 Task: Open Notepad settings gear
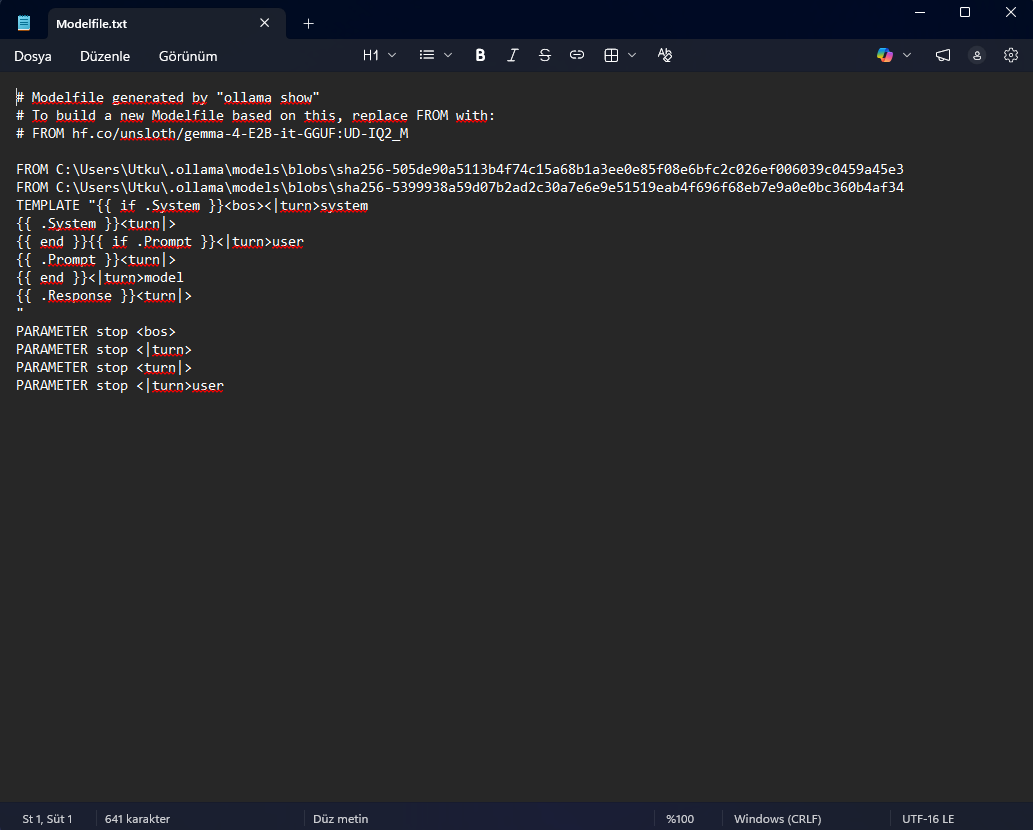click(x=1011, y=55)
